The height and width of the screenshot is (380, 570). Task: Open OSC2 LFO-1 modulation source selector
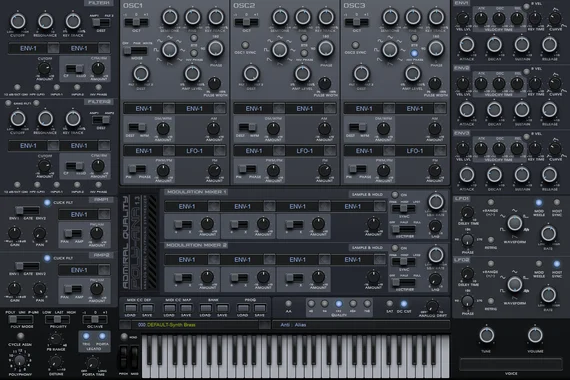pyautogui.click(x=304, y=151)
